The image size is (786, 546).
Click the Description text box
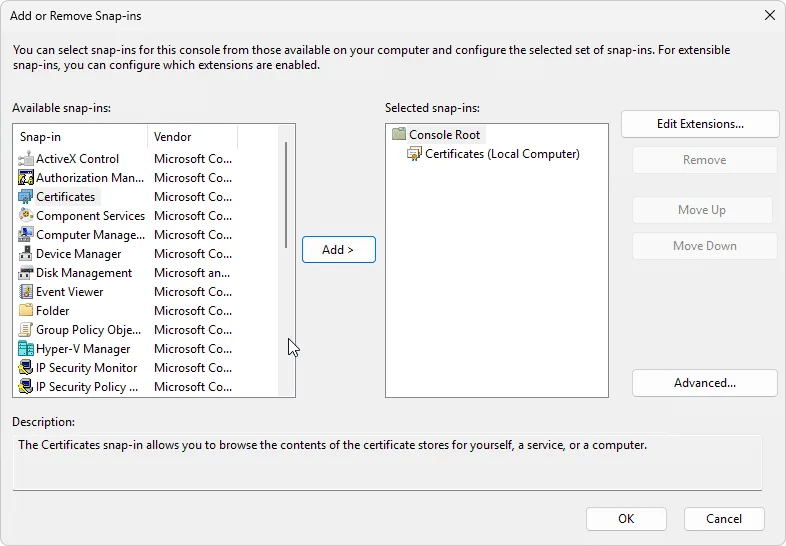pos(387,463)
